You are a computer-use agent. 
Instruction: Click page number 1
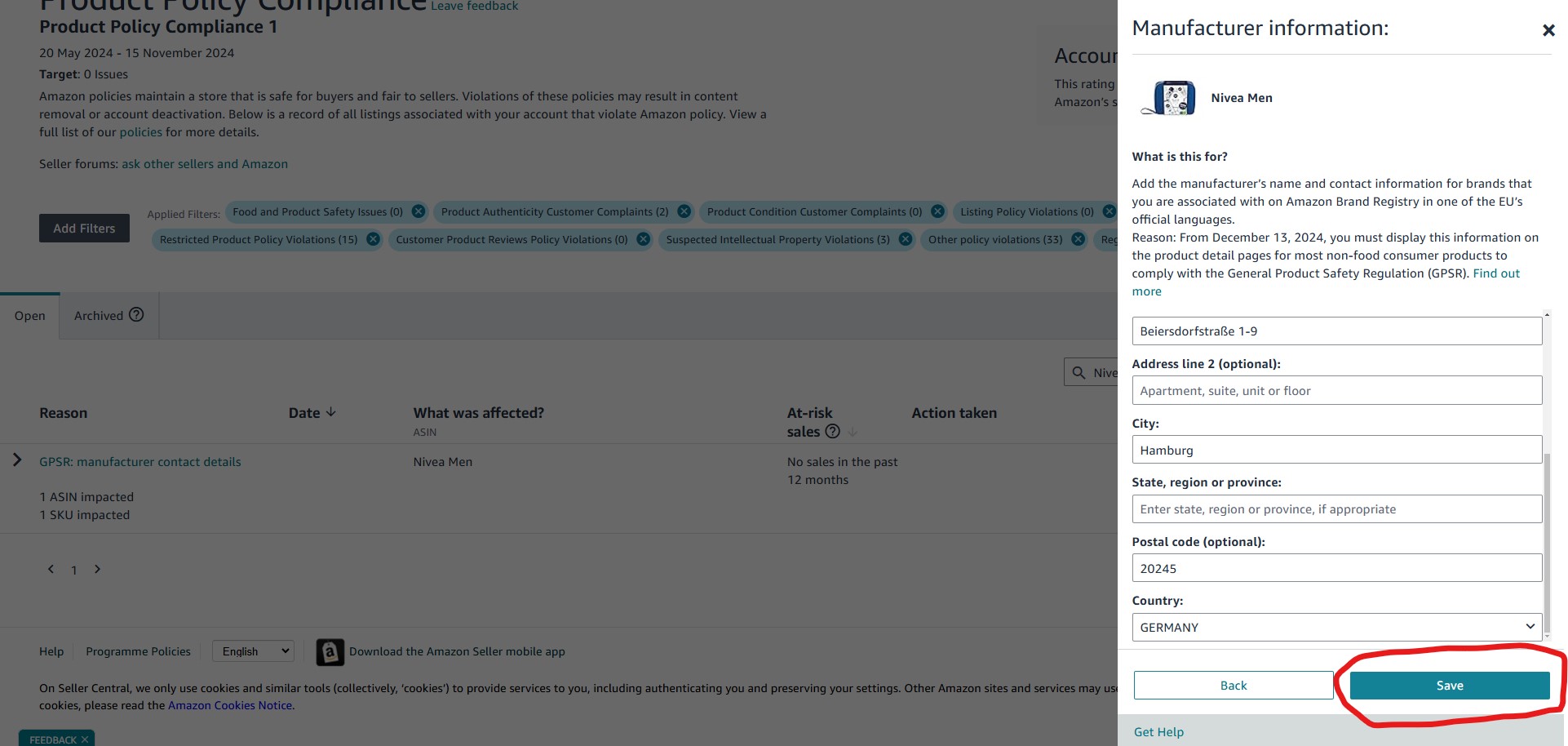[x=73, y=571]
